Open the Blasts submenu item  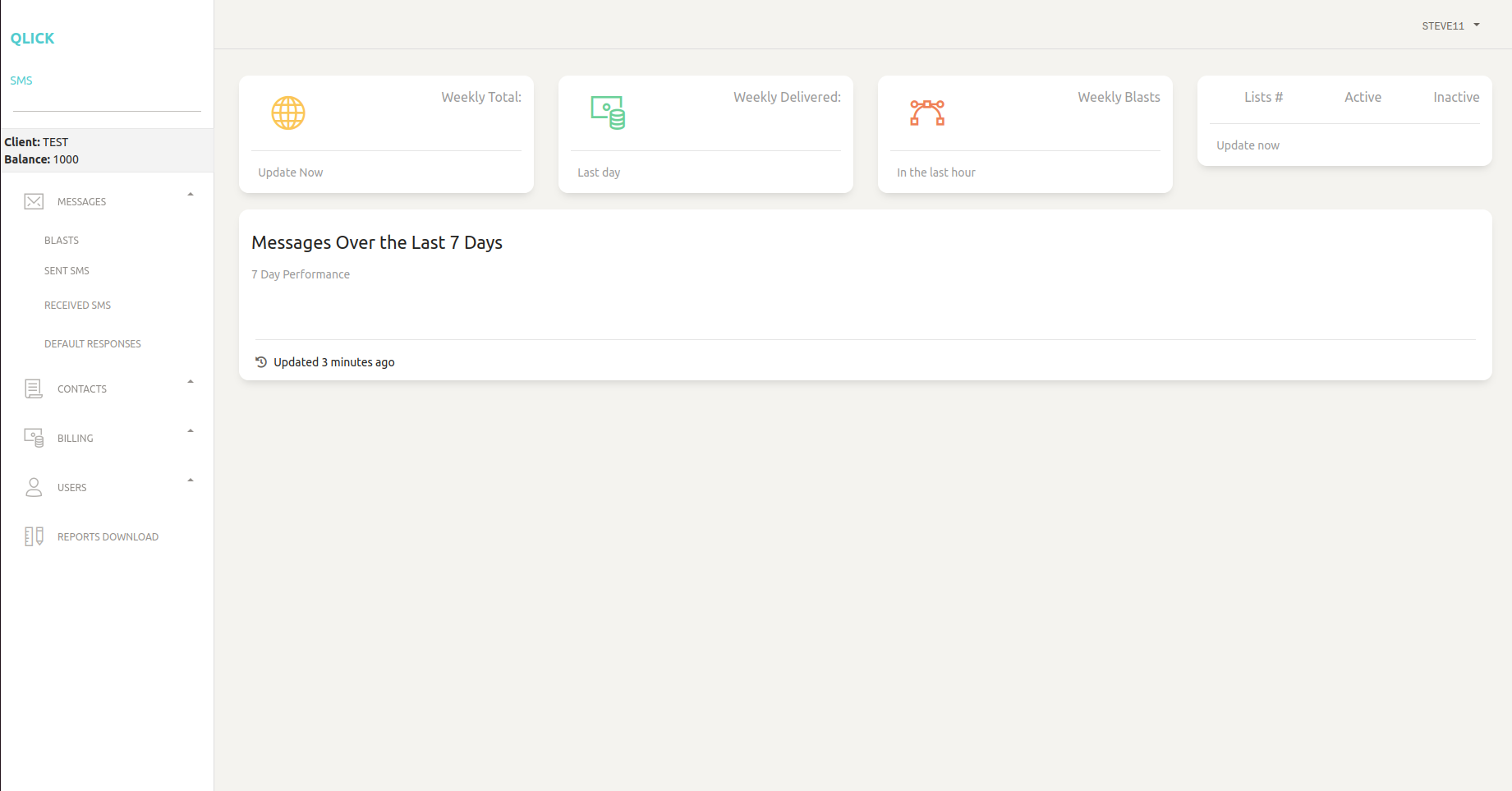(x=62, y=241)
